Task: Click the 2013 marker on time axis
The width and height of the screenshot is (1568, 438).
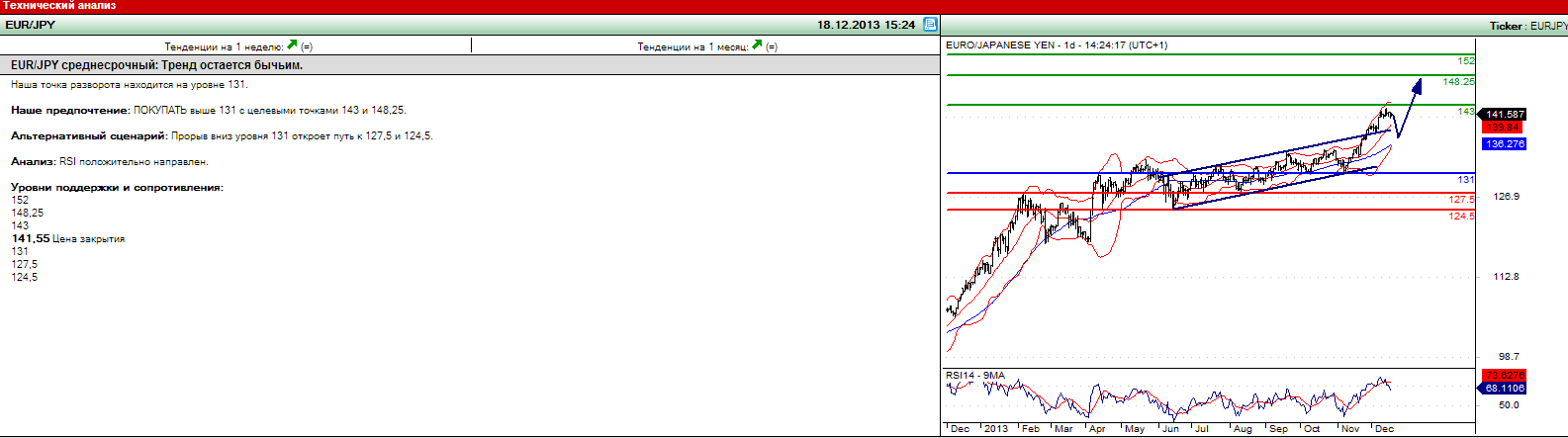Action: [x=996, y=429]
